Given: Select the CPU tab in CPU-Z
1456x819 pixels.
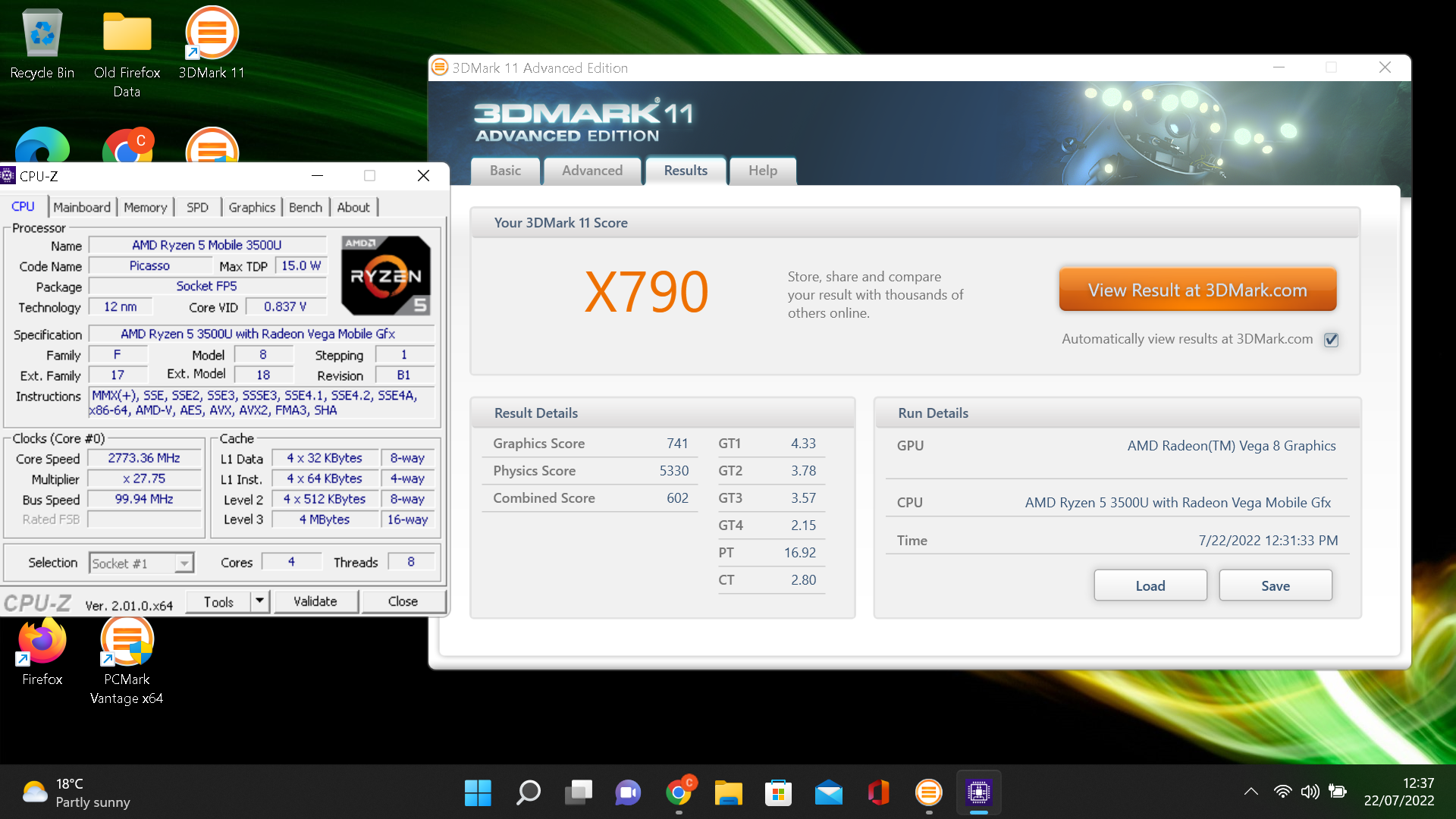Looking at the screenshot, I should pos(23,206).
